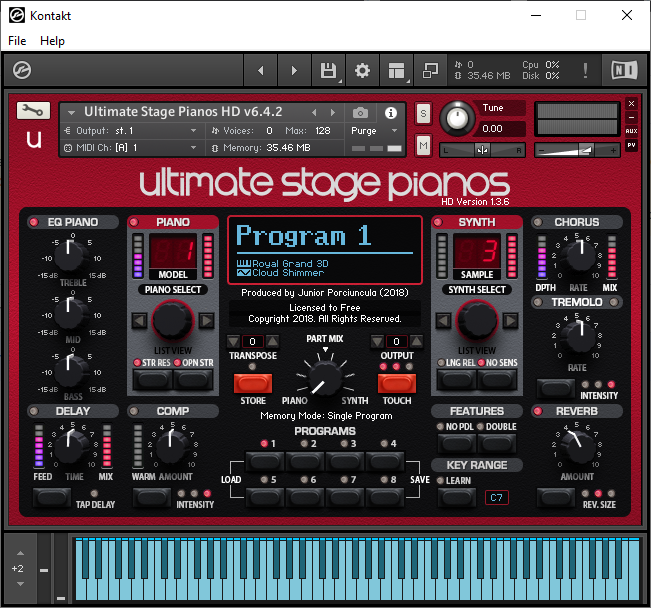Open the File menu
Viewport: 651px width, 608px height.
pos(17,41)
